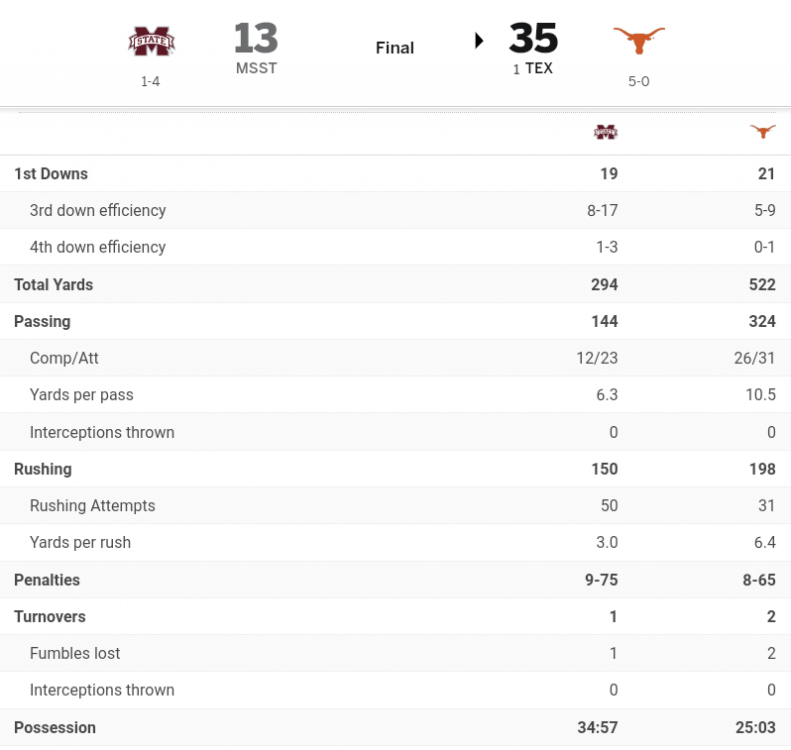Click the Possession row label
791x750 pixels.
click(x=55, y=728)
